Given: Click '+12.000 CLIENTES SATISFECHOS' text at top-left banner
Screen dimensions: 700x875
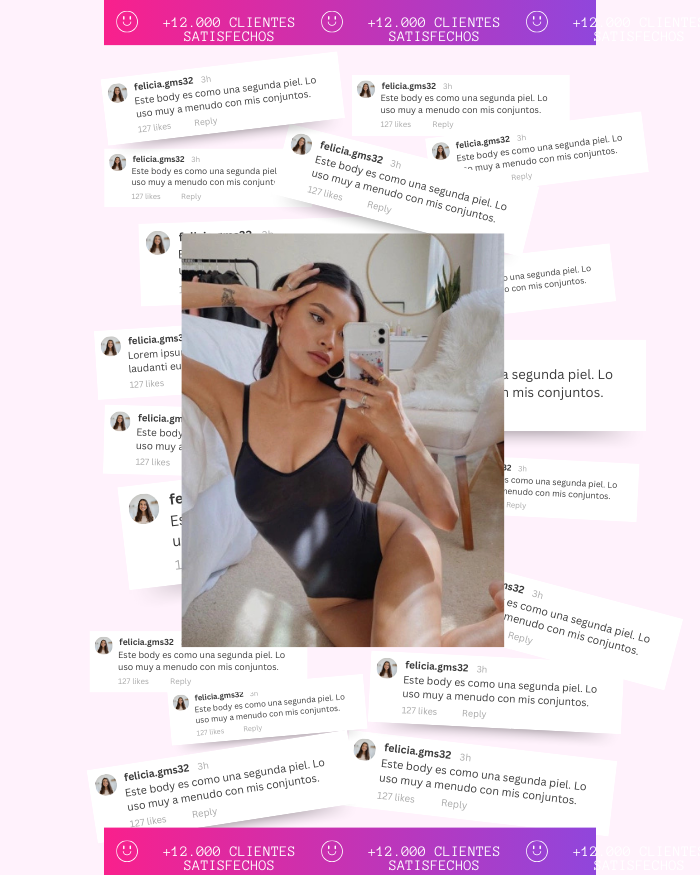Looking at the screenshot, I should pos(229,29).
